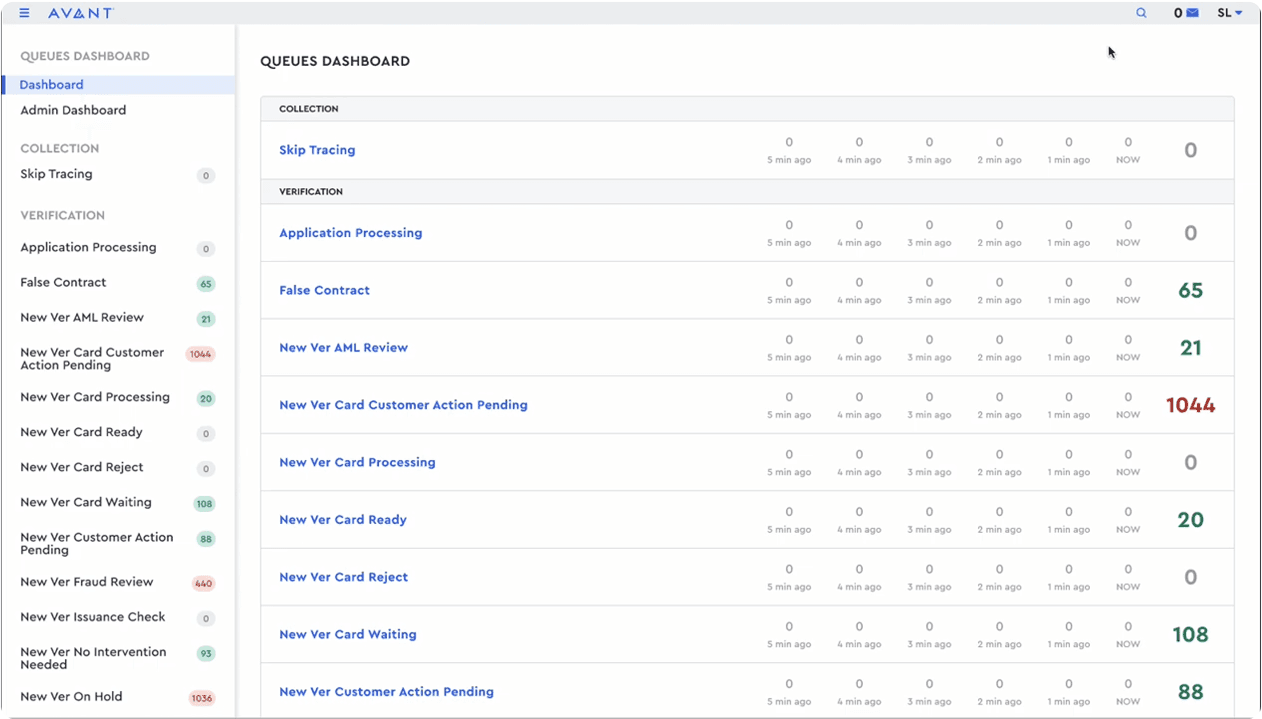The image size is (1262, 719).
Task: Open the search tool in the top bar
Action: tap(1141, 13)
